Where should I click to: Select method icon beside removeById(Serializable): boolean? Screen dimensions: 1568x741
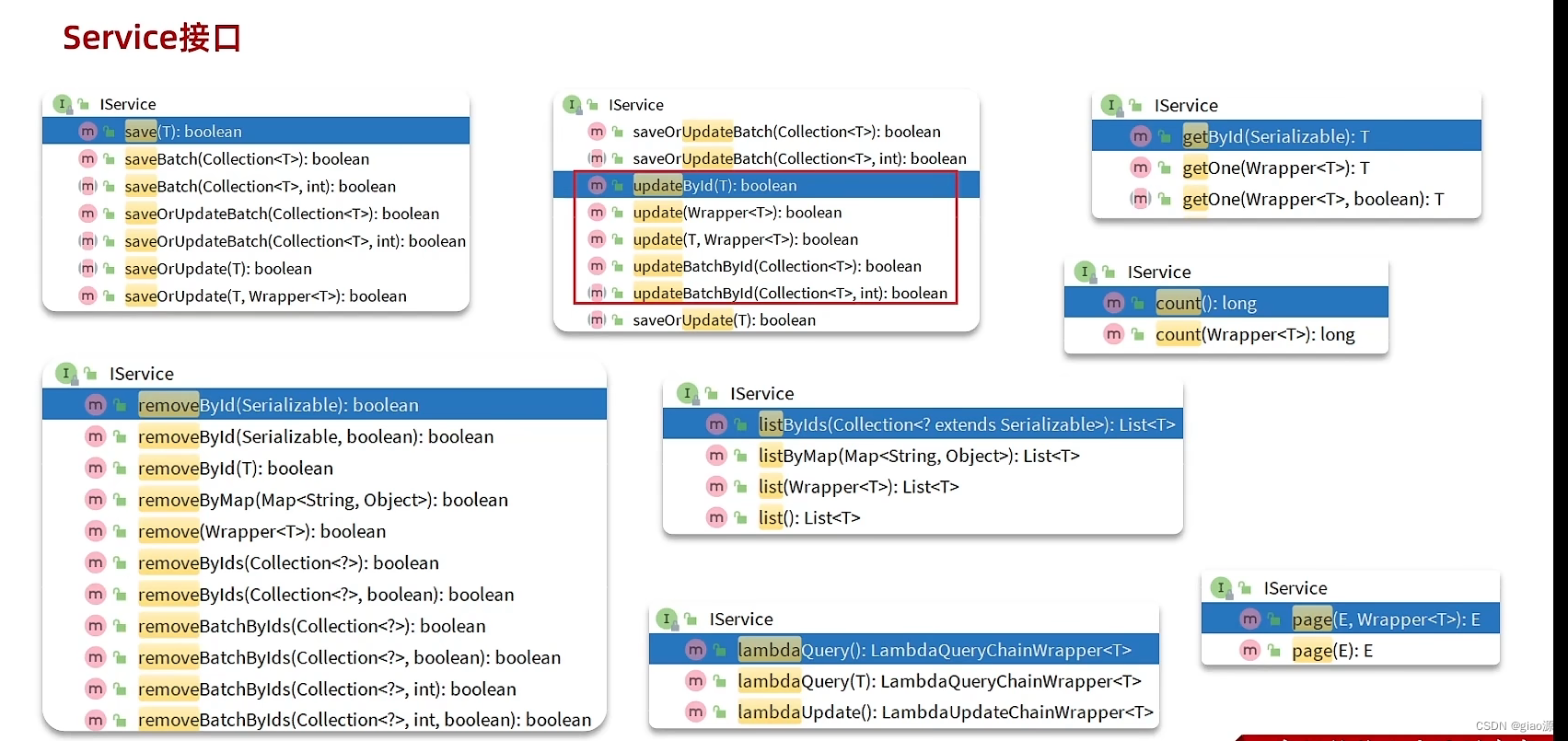96,405
